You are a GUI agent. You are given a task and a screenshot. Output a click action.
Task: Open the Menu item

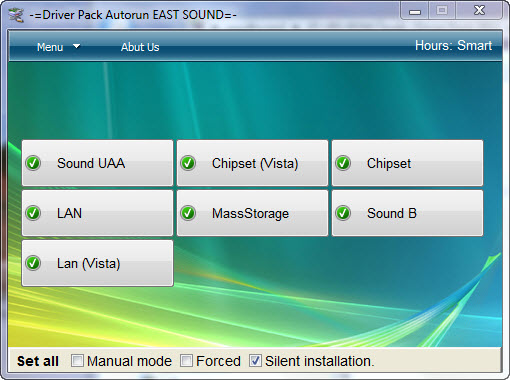pos(50,47)
